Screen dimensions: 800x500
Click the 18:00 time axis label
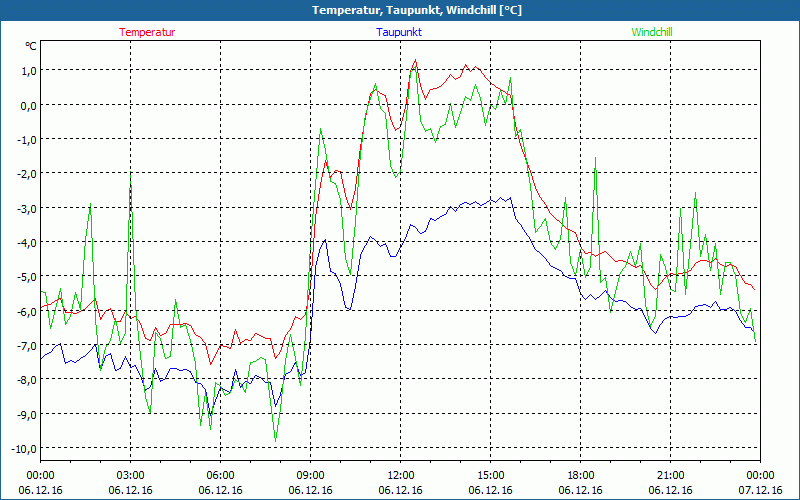coord(580,476)
